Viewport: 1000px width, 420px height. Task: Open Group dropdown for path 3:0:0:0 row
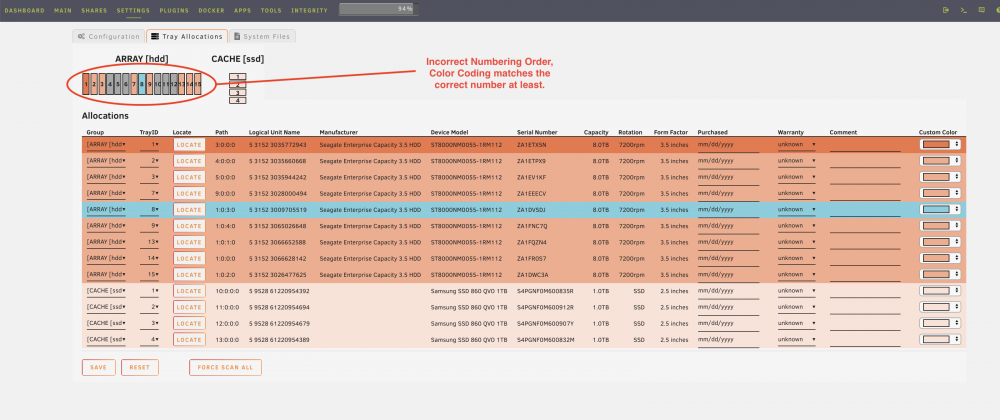tap(106, 145)
